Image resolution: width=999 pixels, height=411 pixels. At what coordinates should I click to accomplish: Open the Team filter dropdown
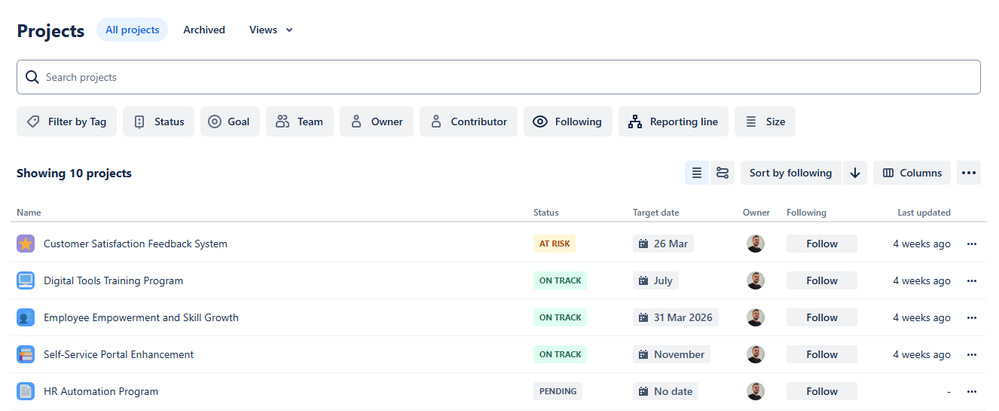pos(299,122)
